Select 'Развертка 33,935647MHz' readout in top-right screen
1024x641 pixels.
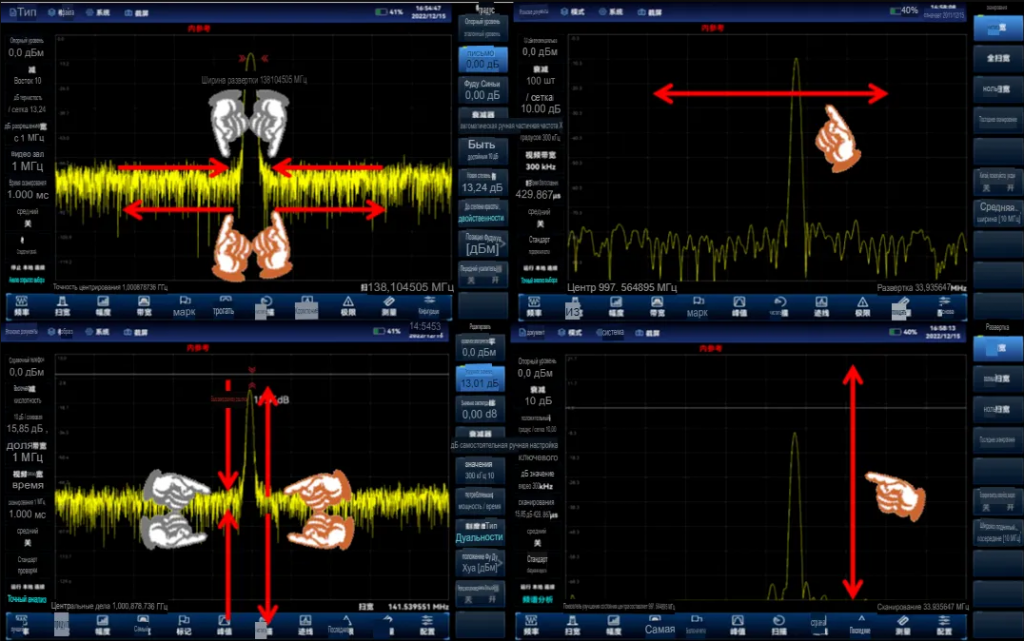(921, 287)
